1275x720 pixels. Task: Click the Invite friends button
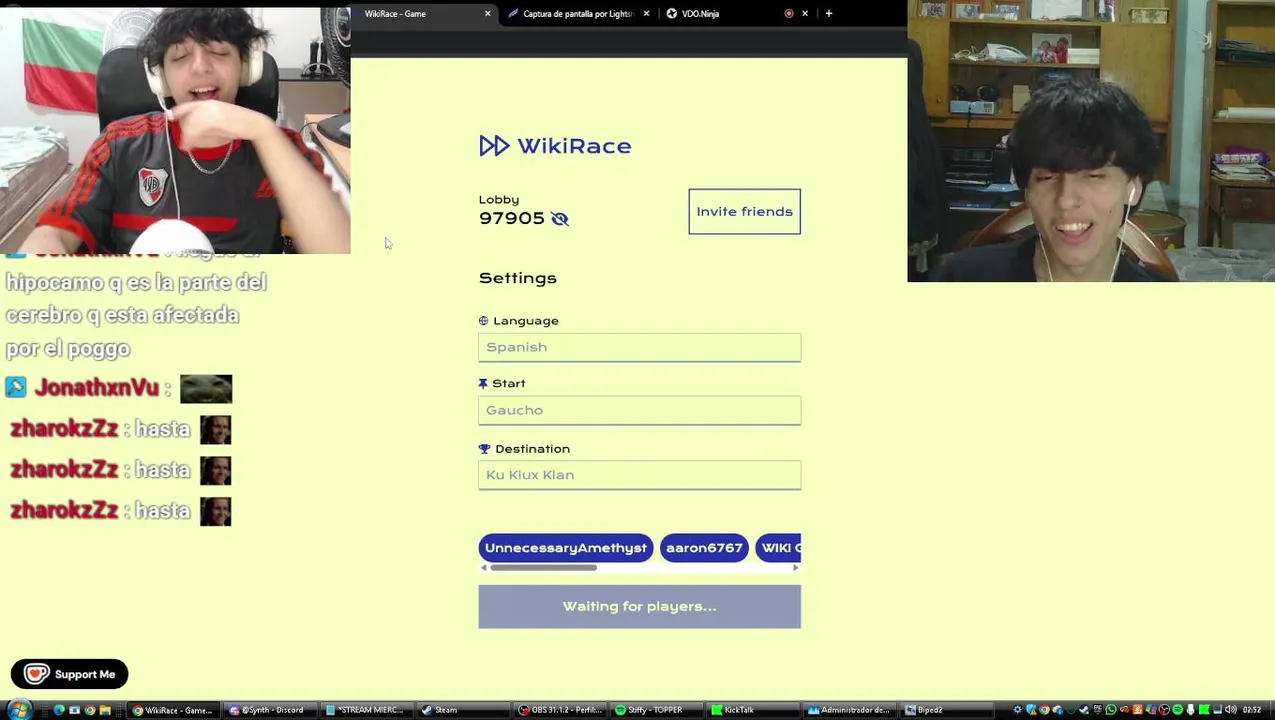tap(744, 211)
